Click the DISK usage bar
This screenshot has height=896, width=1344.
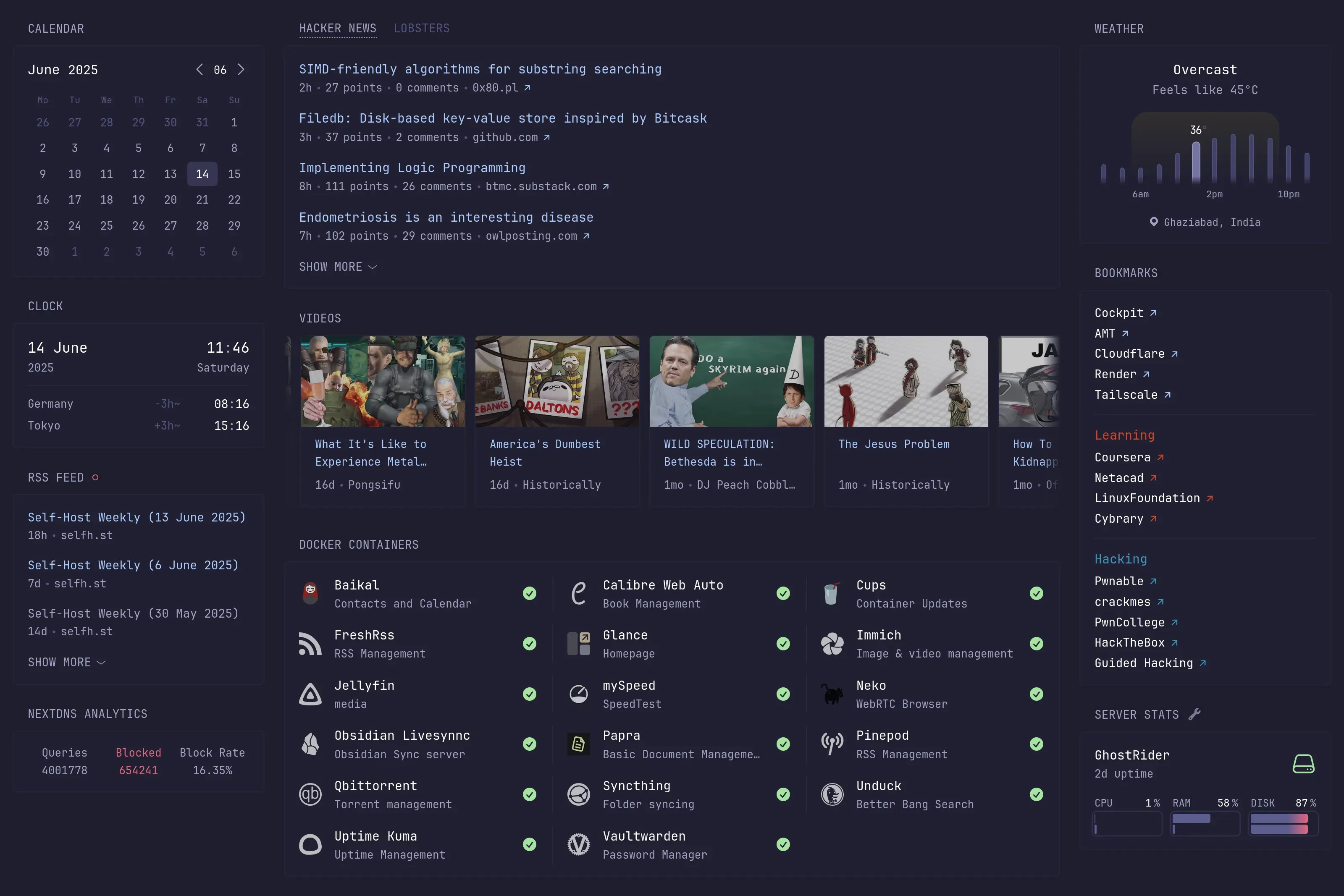pos(1284,824)
